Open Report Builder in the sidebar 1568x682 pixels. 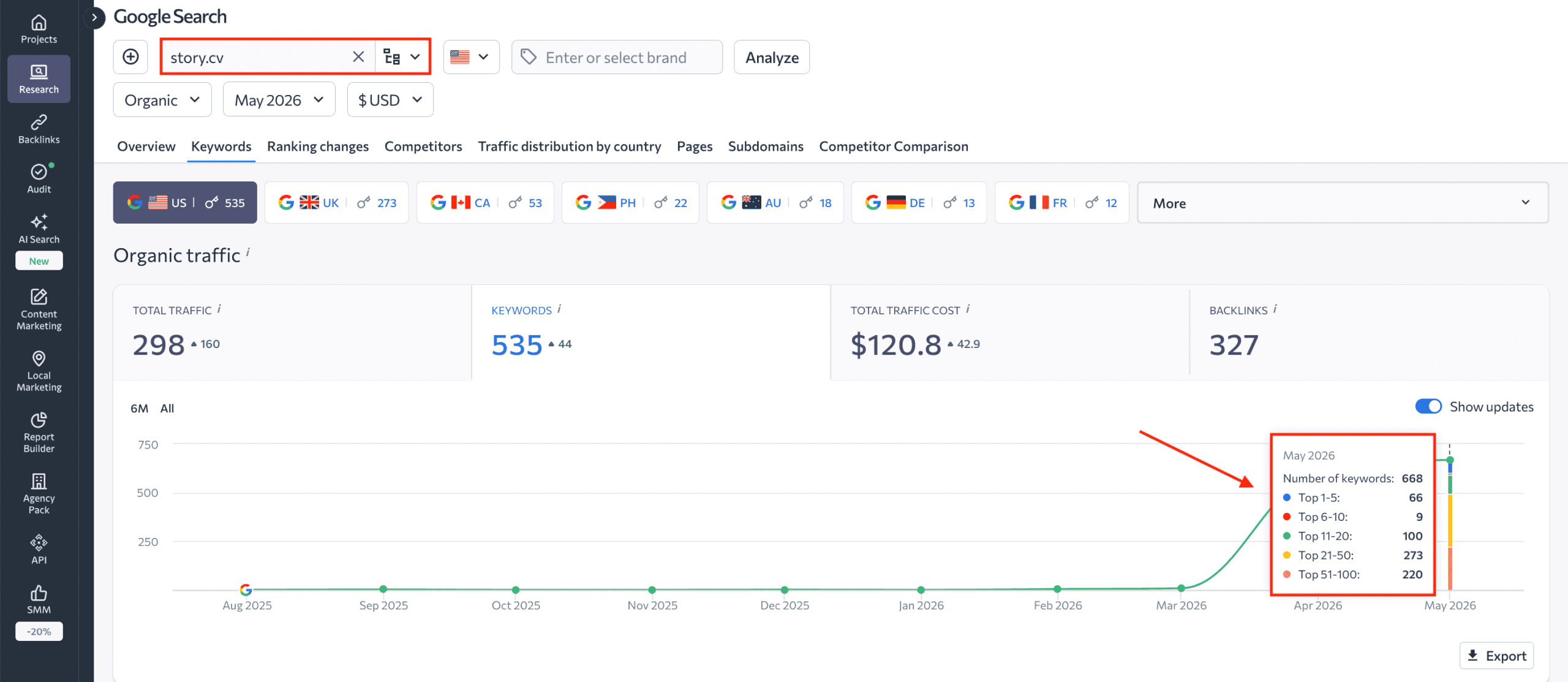(39, 432)
